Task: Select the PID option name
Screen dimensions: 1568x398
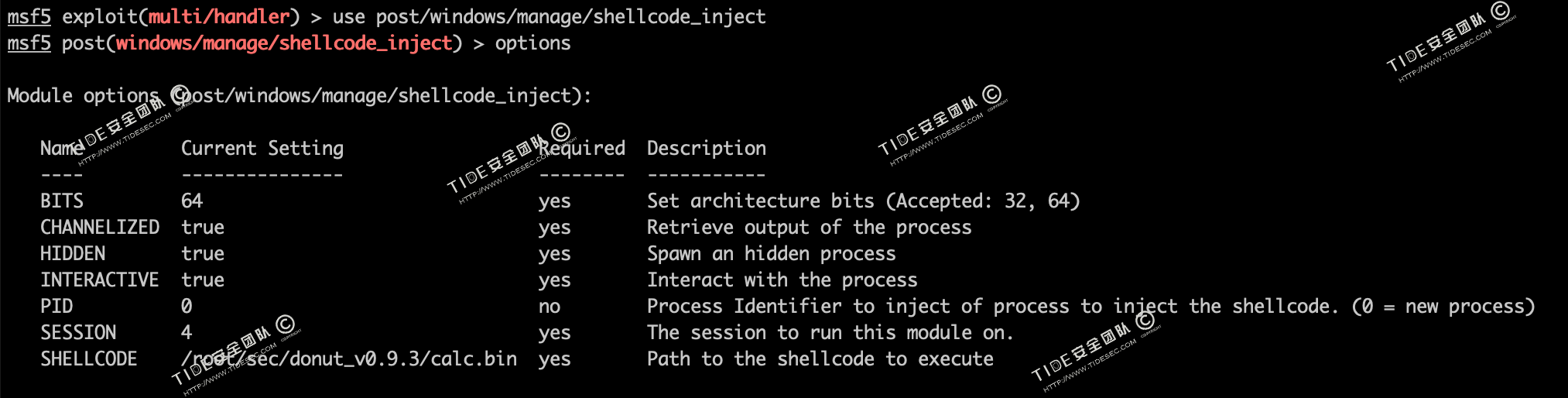Action: coord(56,306)
